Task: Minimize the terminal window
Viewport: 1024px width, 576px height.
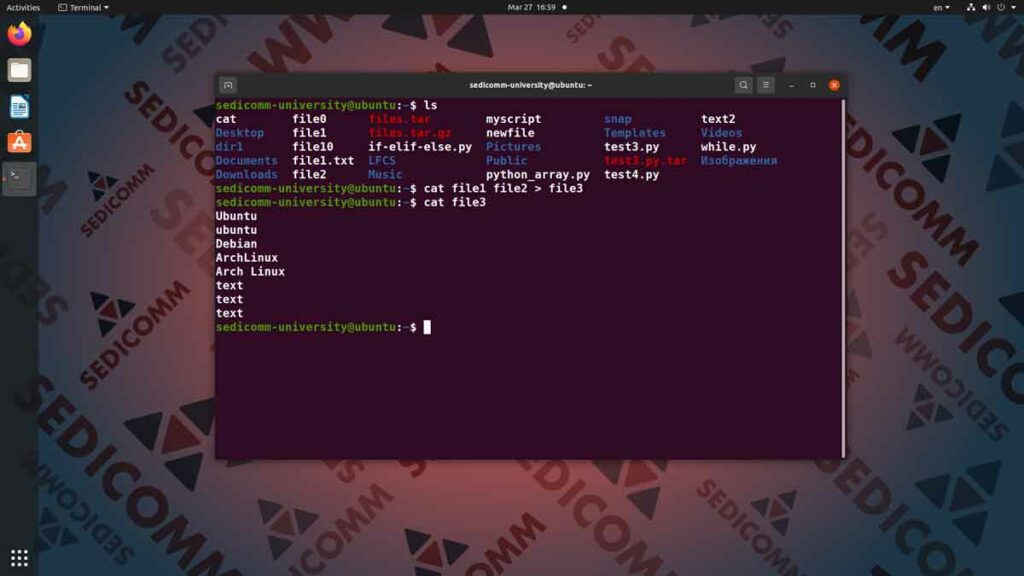Action: pos(792,85)
